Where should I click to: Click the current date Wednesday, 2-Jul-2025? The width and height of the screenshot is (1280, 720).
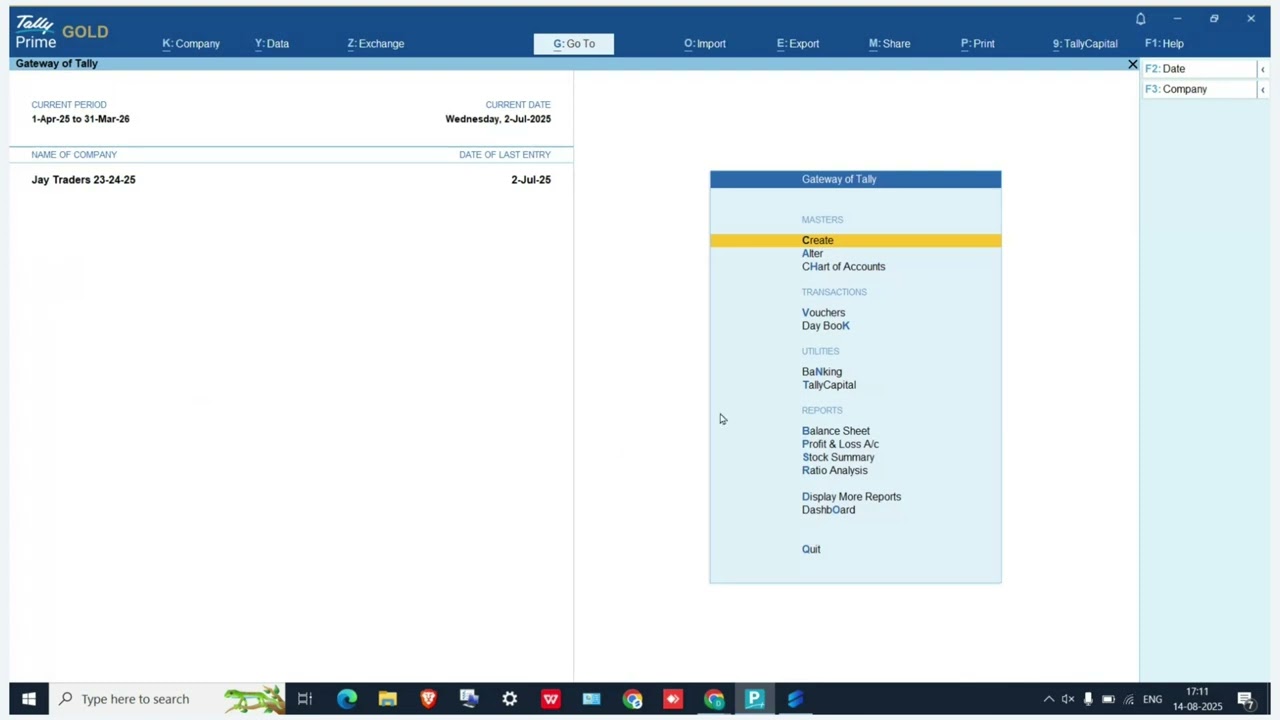pyautogui.click(x=498, y=119)
